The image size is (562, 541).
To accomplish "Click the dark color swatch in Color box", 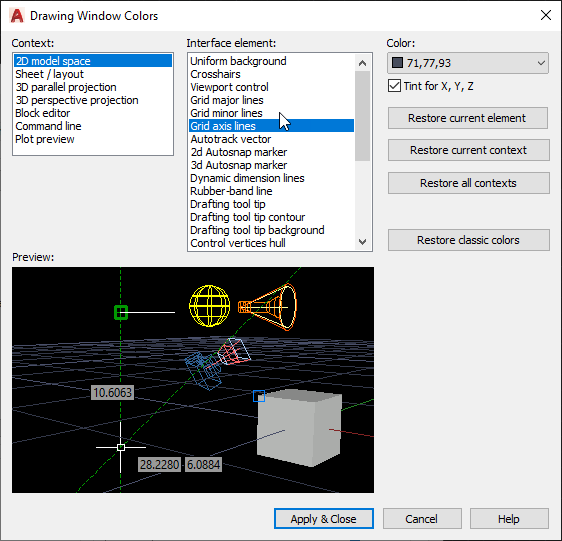I will pos(397,63).
